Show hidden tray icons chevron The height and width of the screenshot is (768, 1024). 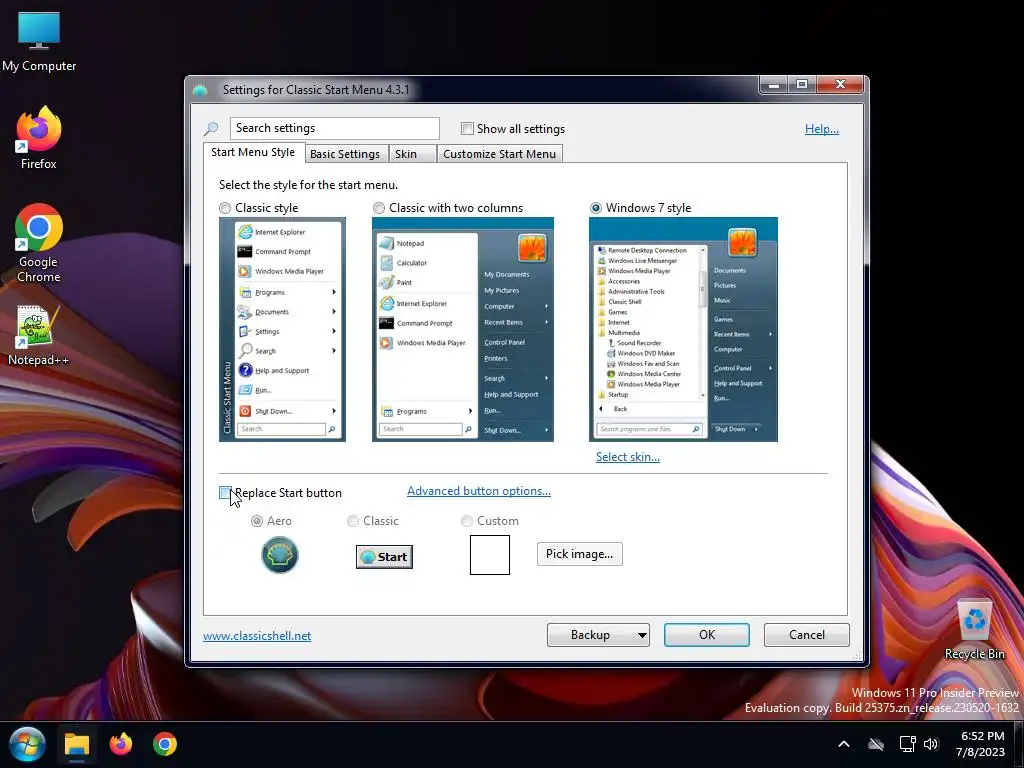click(844, 744)
